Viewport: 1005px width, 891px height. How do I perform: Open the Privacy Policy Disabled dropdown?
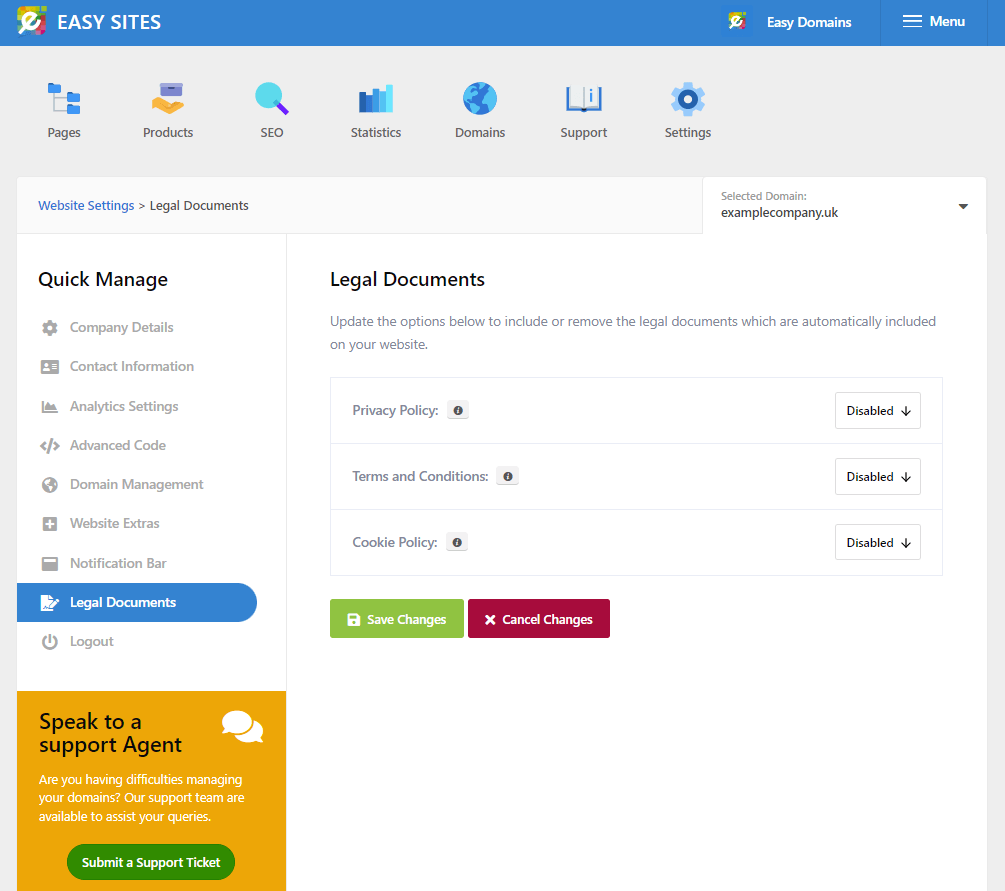(877, 410)
